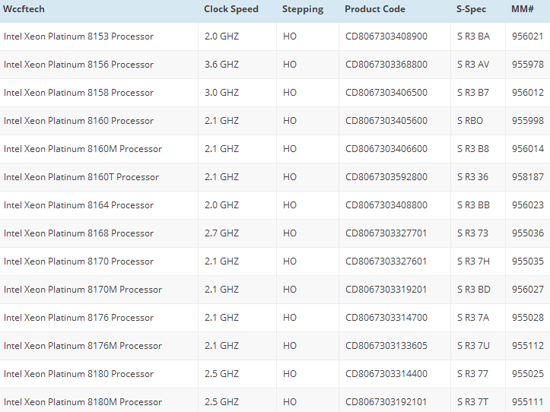This screenshot has height=412, width=550.
Task: Select Intel Xeon Platinum 8156 Processor name
Action: coord(79,65)
